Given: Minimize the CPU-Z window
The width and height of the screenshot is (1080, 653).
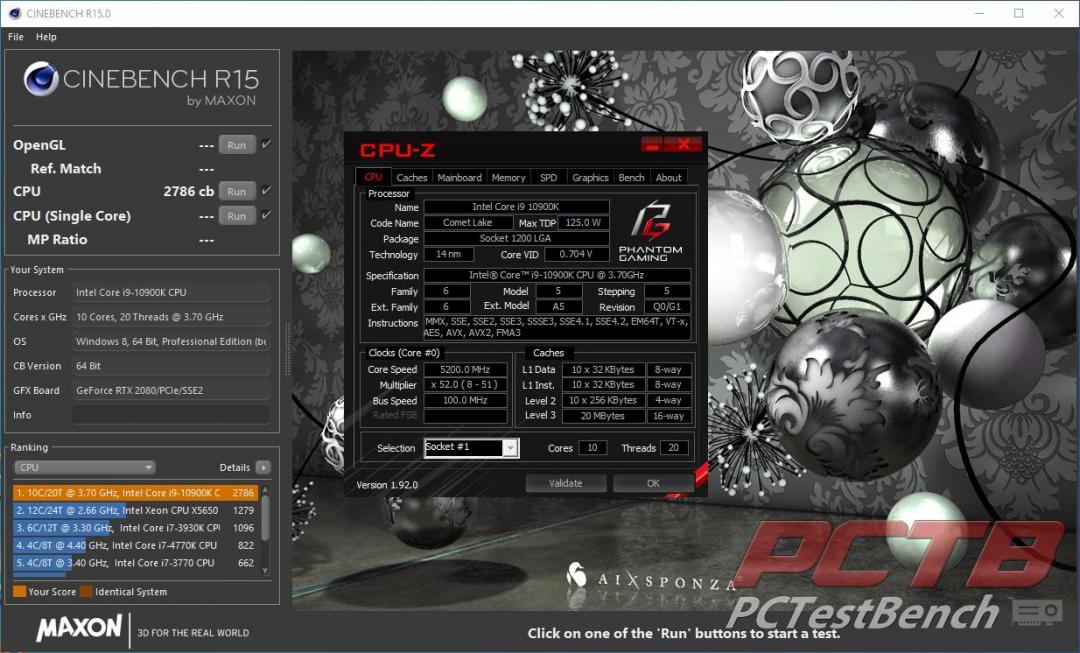Looking at the screenshot, I should pos(652,144).
